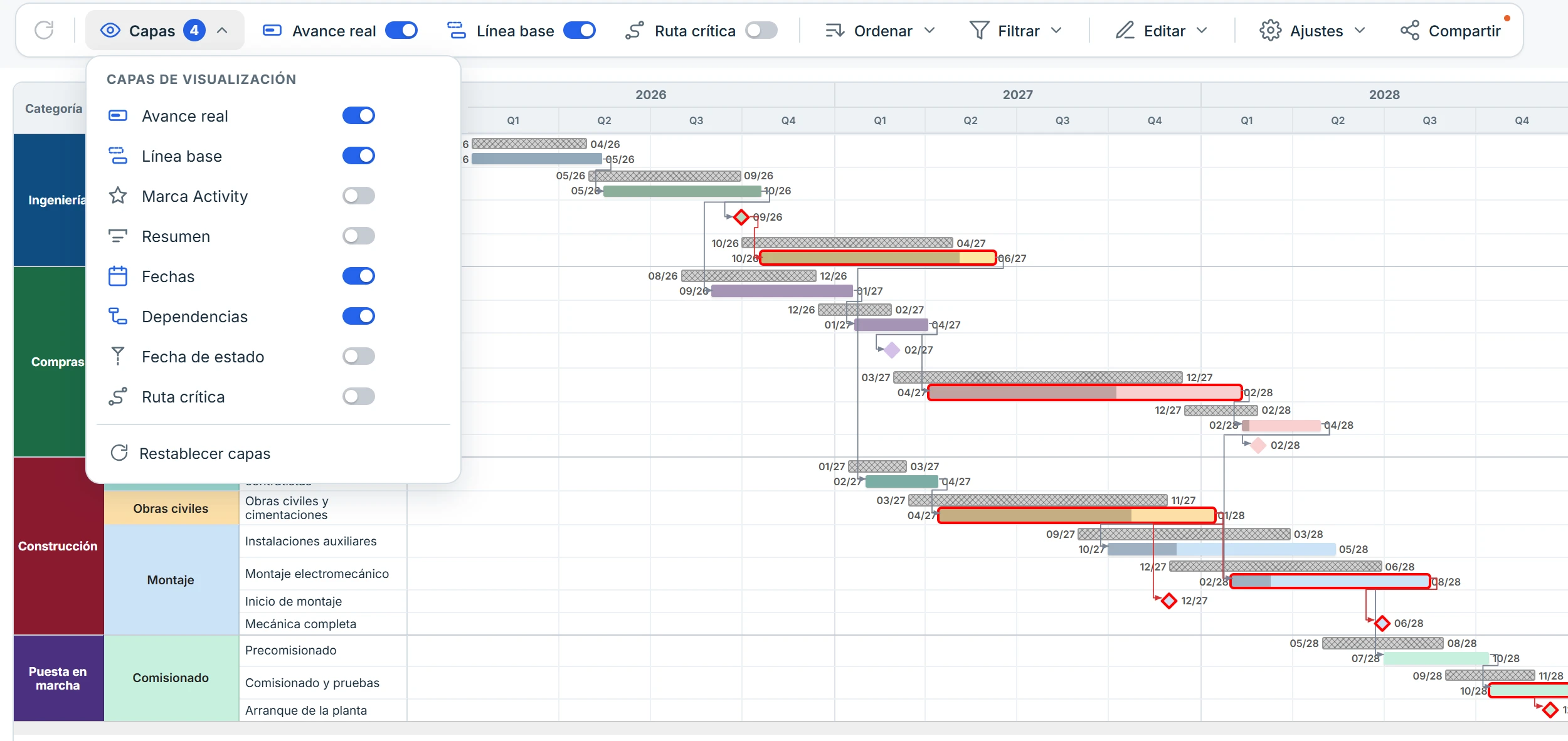Open the Ajustes dropdown
Image resolution: width=1568 pixels, height=741 pixels.
(x=1313, y=30)
